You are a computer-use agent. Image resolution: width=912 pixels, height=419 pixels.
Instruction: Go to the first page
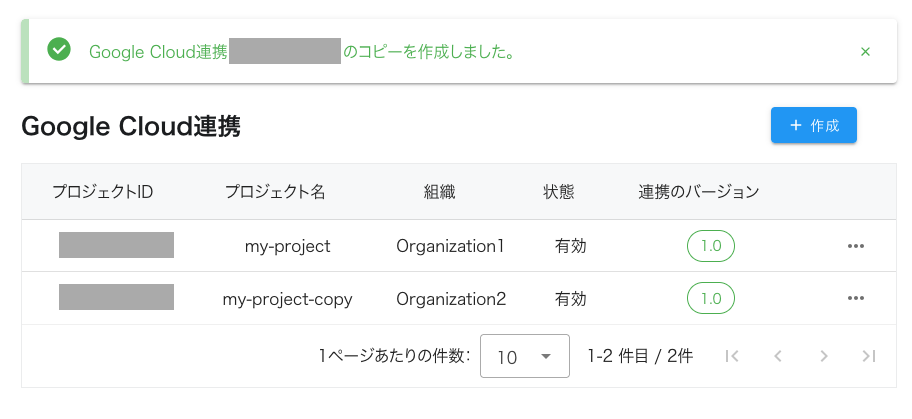(732, 356)
